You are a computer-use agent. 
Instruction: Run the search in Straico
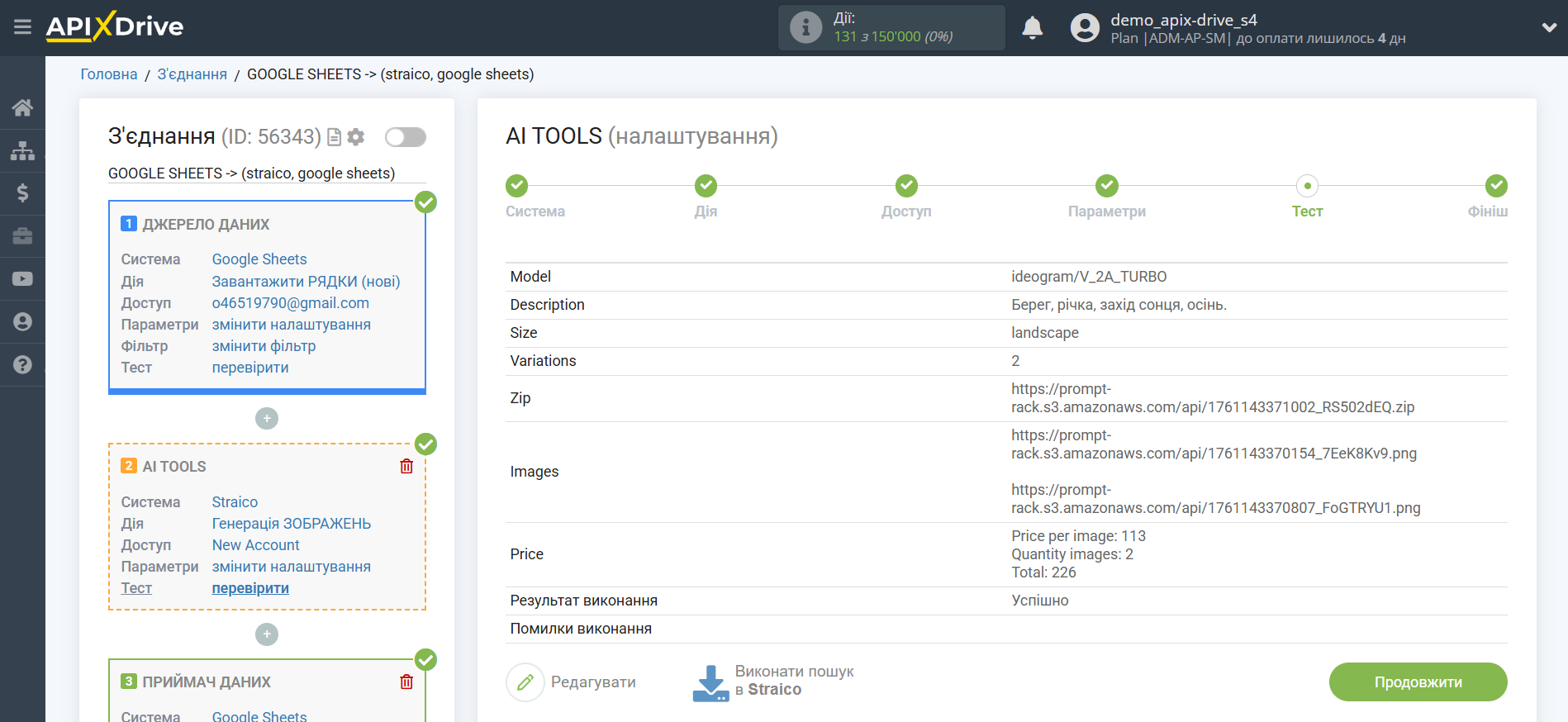pos(773,682)
